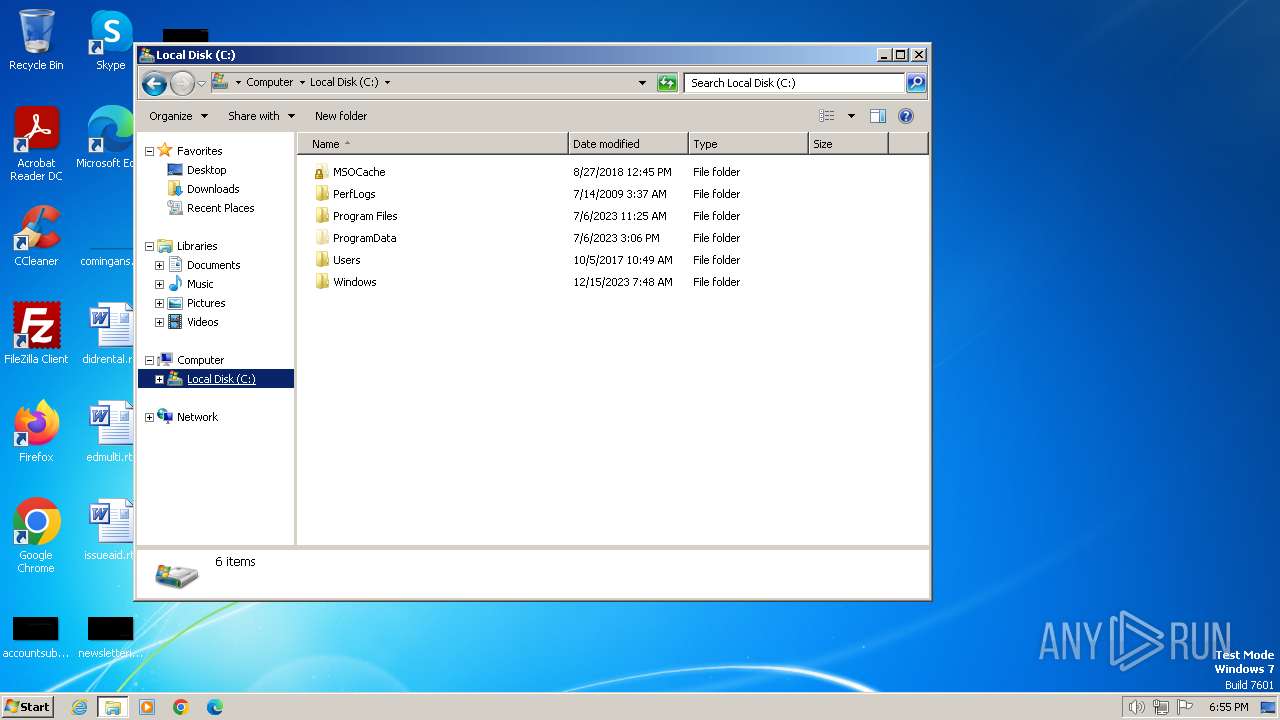The image size is (1280, 720).
Task: Expand the Local Disk (C:) tree node
Action: [159, 379]
